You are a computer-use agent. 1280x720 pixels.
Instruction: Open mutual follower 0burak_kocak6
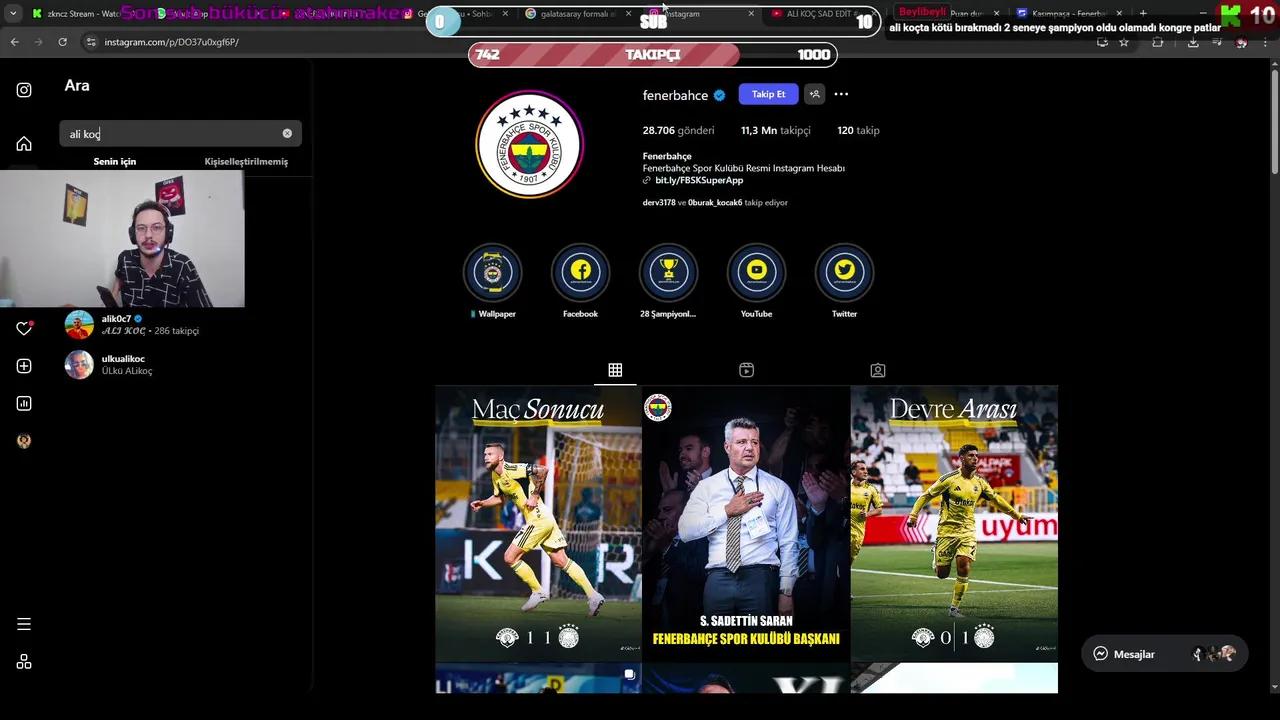click(715, 202)
